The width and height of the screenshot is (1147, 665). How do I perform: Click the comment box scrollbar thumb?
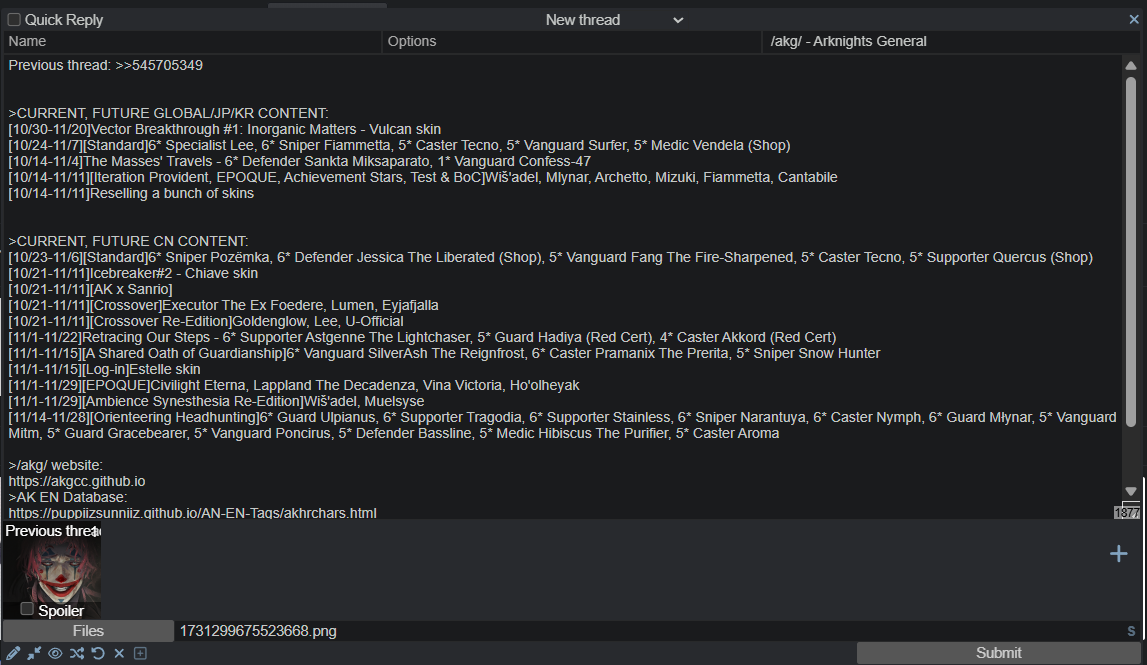[1131, 251]
